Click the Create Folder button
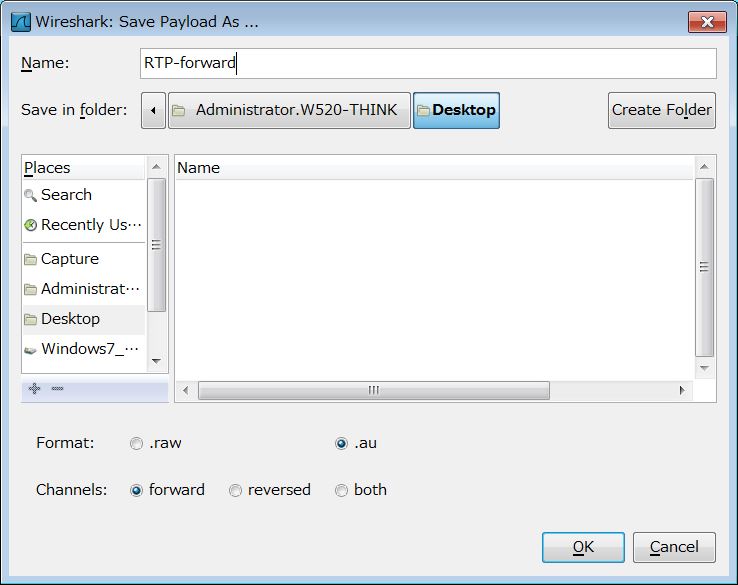 (662, 111)
